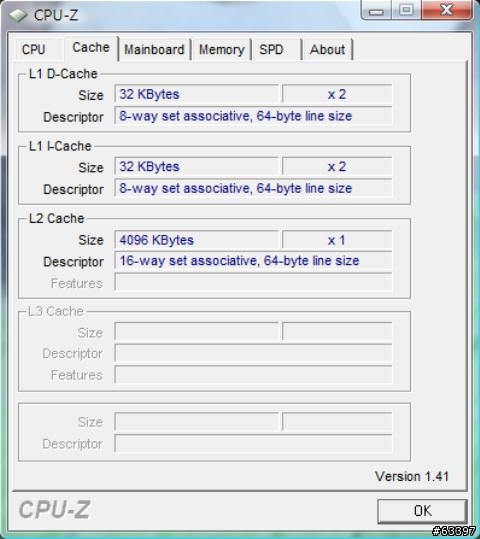Click L2 Cache size 4096 KBytes field
The height and width of the screenshot is (539, 480).
[x=196, y=240]
